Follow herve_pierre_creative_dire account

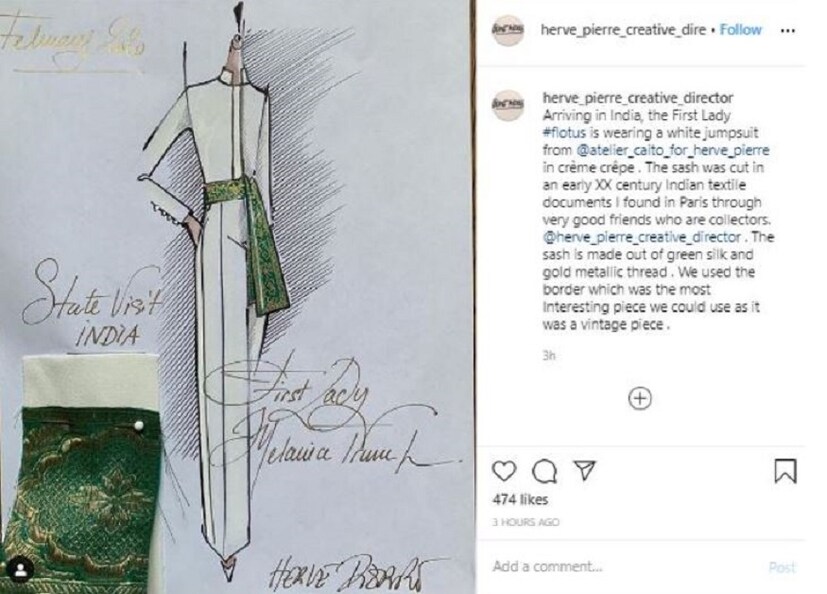click(741, 30)
